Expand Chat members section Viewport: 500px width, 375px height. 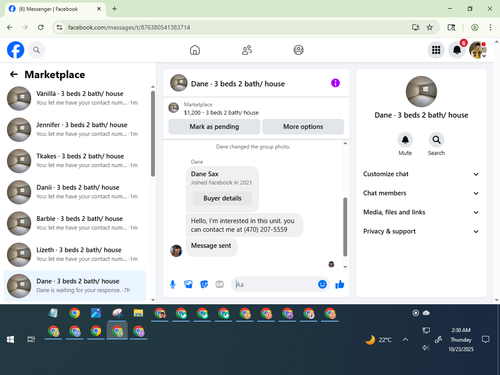421,193
